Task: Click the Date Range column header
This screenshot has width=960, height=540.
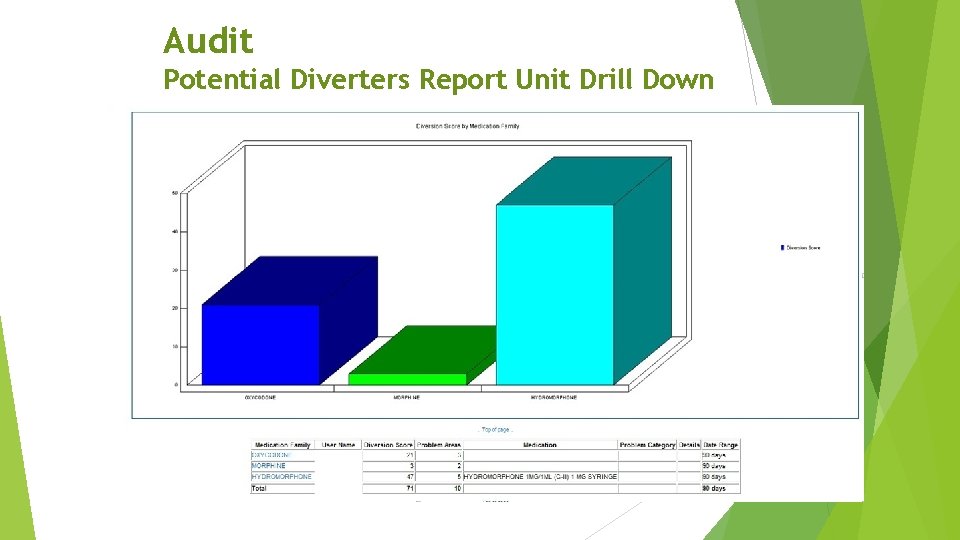Action: (721, 445)
